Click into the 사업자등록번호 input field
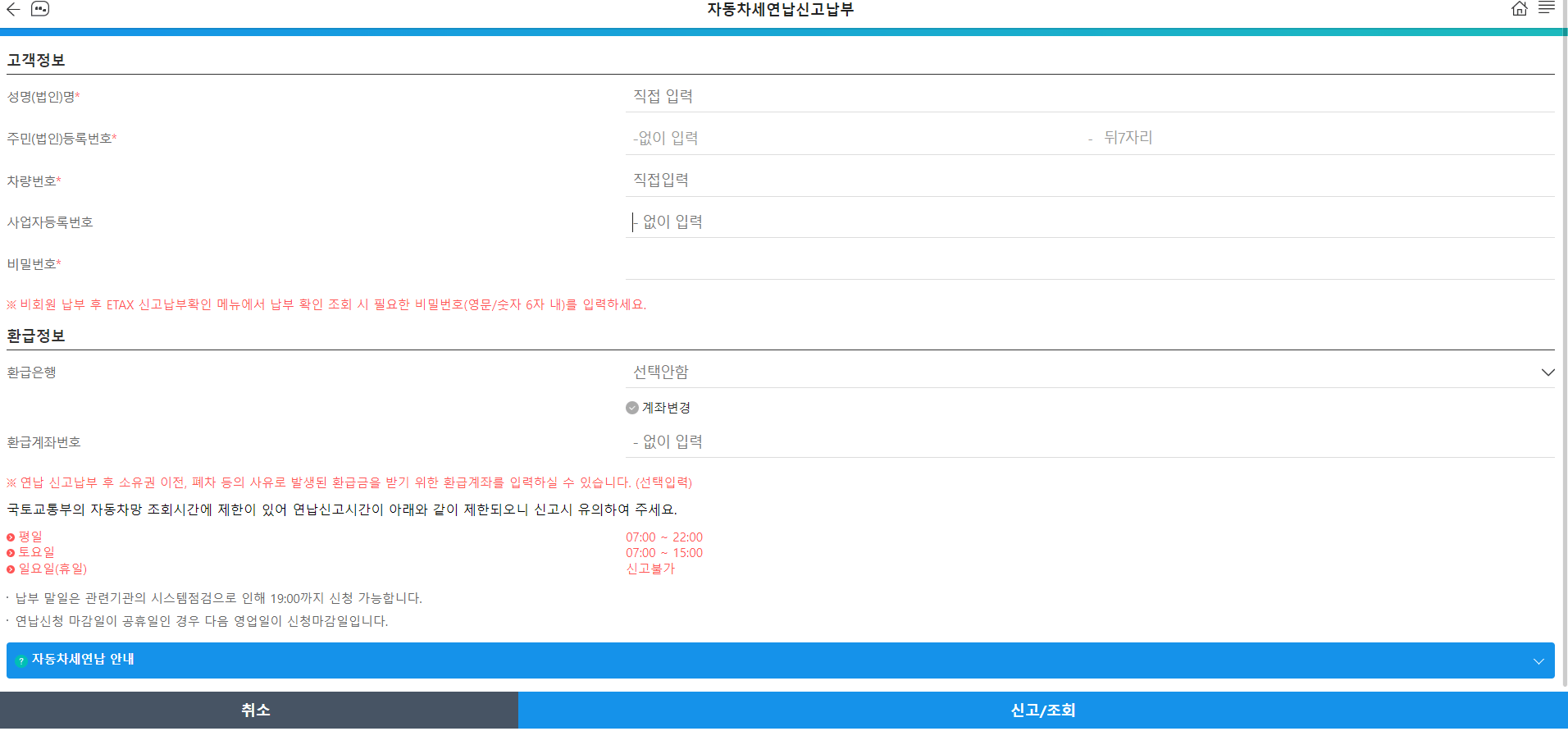This screenshot has width=1568, height=754. pos(1090,222)
